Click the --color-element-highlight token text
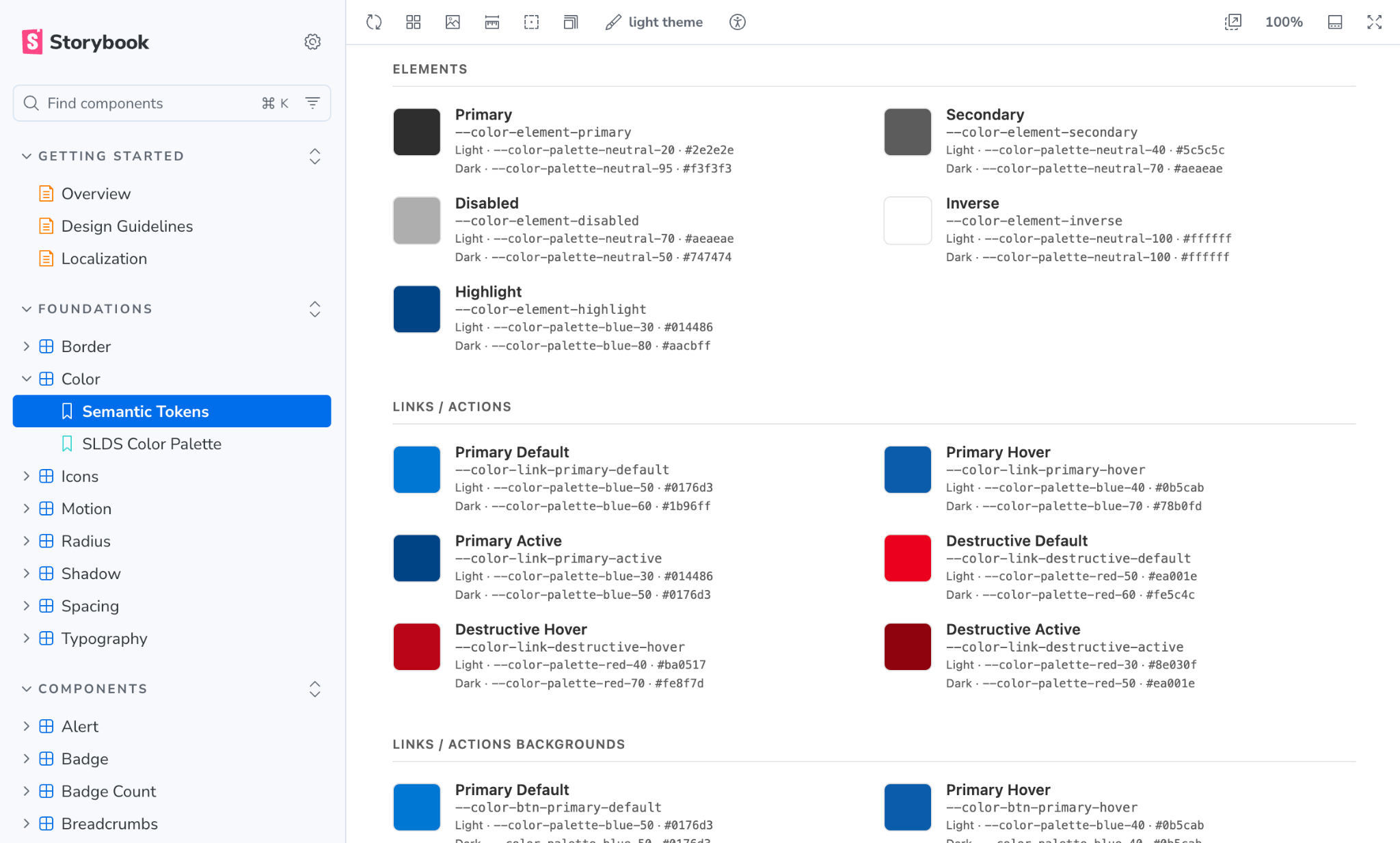The image size is (1400, 843). (550, 310)
